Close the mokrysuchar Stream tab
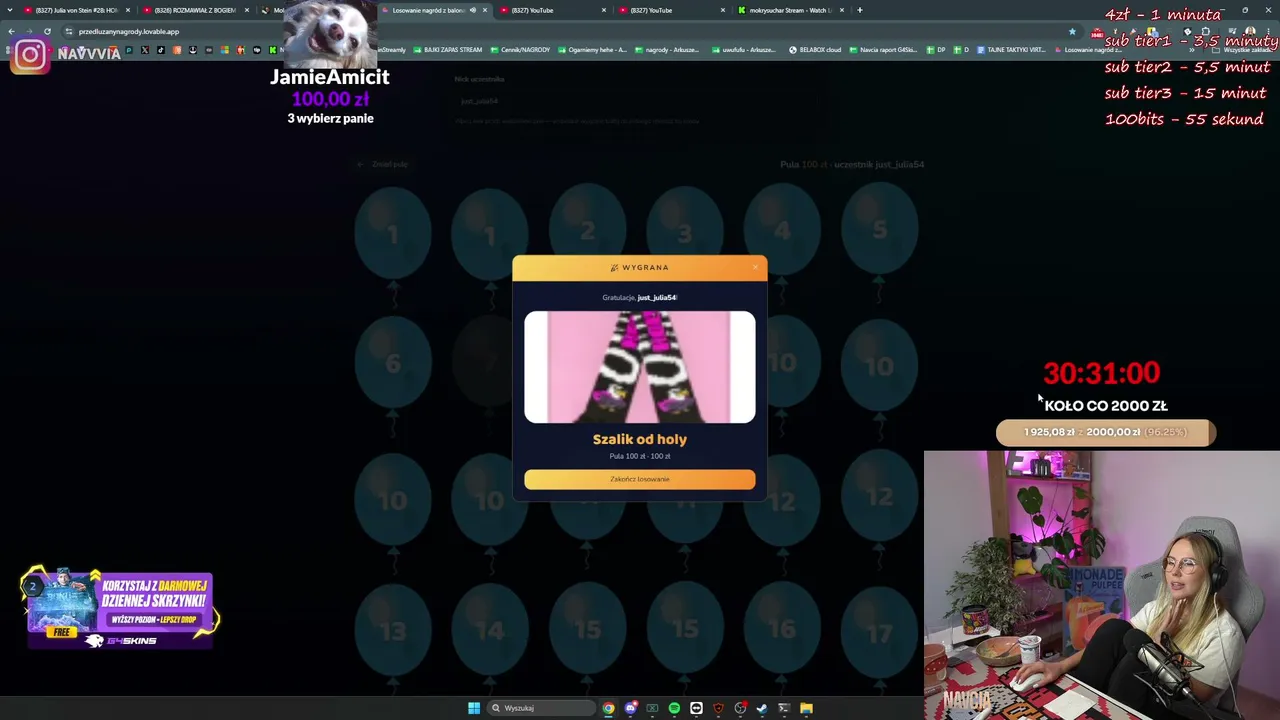Image resolution: width=1280 pixels, height=720 pixels. (x=842, y=10)
